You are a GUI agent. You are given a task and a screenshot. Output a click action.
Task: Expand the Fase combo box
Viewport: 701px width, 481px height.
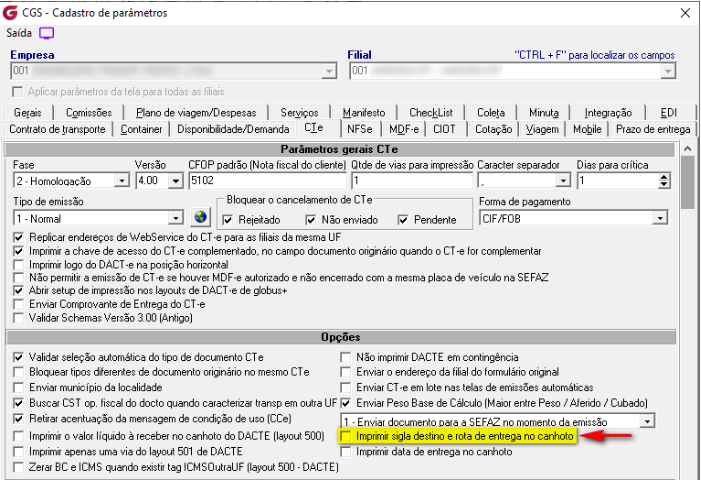click(x=121, y=181)
